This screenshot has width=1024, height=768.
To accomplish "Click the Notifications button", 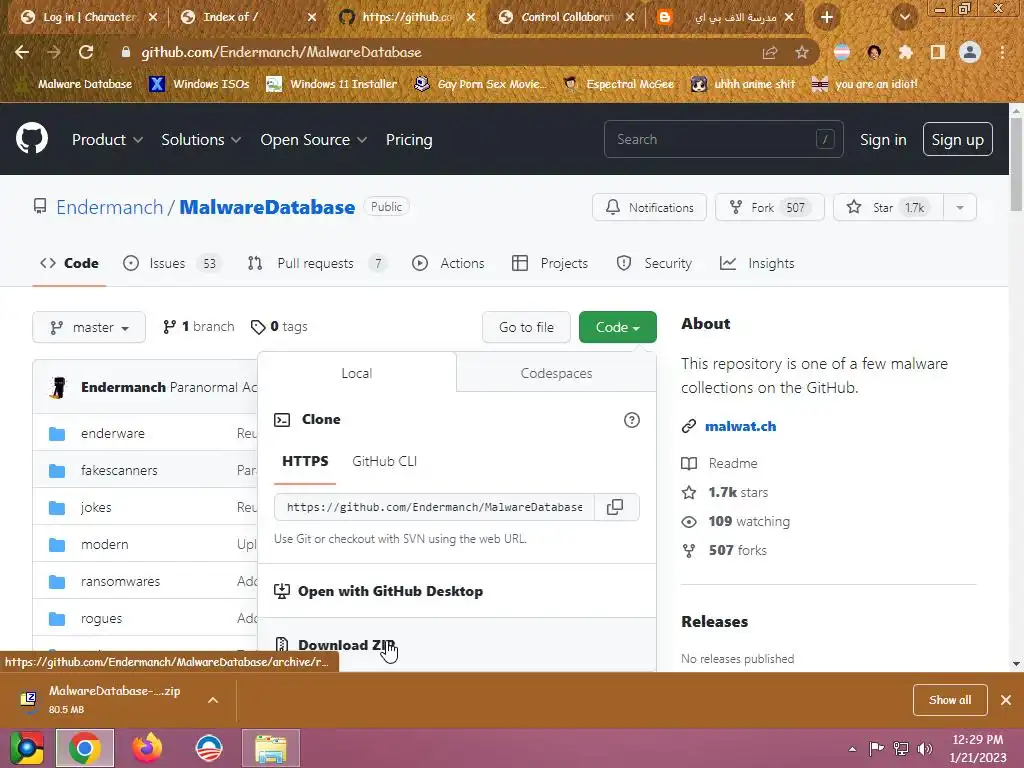I will pyautogui.click(x=649, y=208).
